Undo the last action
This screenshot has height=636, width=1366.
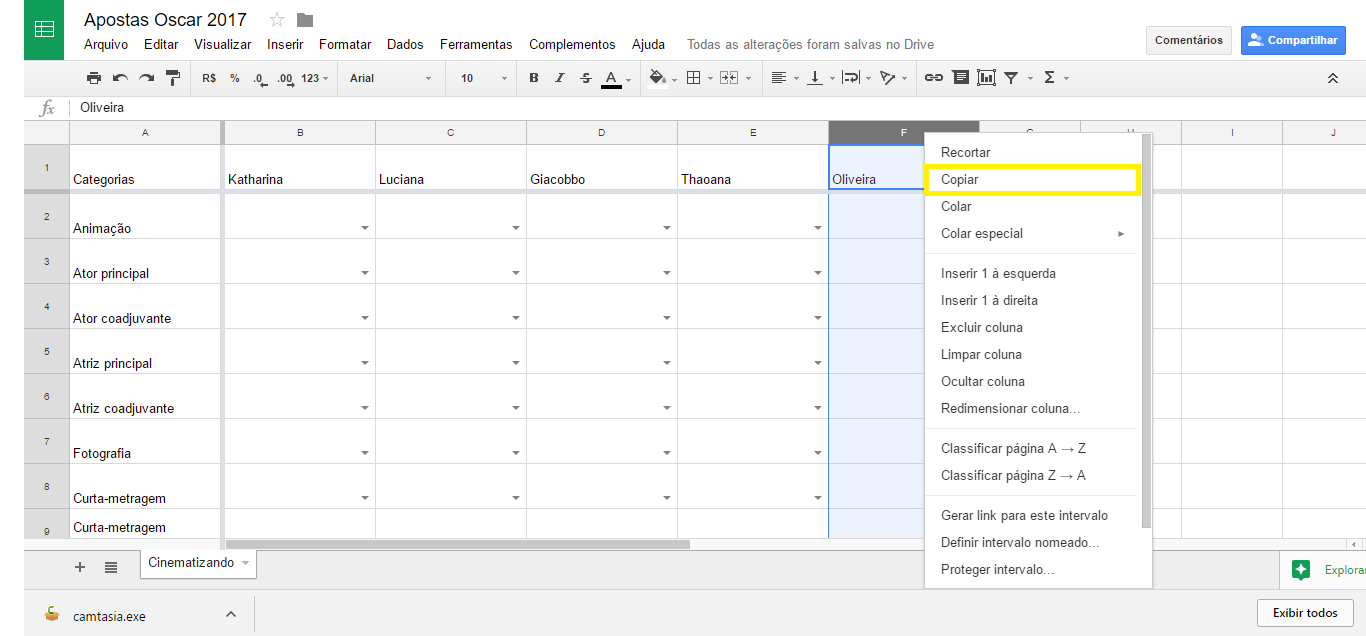pos(120,78)
